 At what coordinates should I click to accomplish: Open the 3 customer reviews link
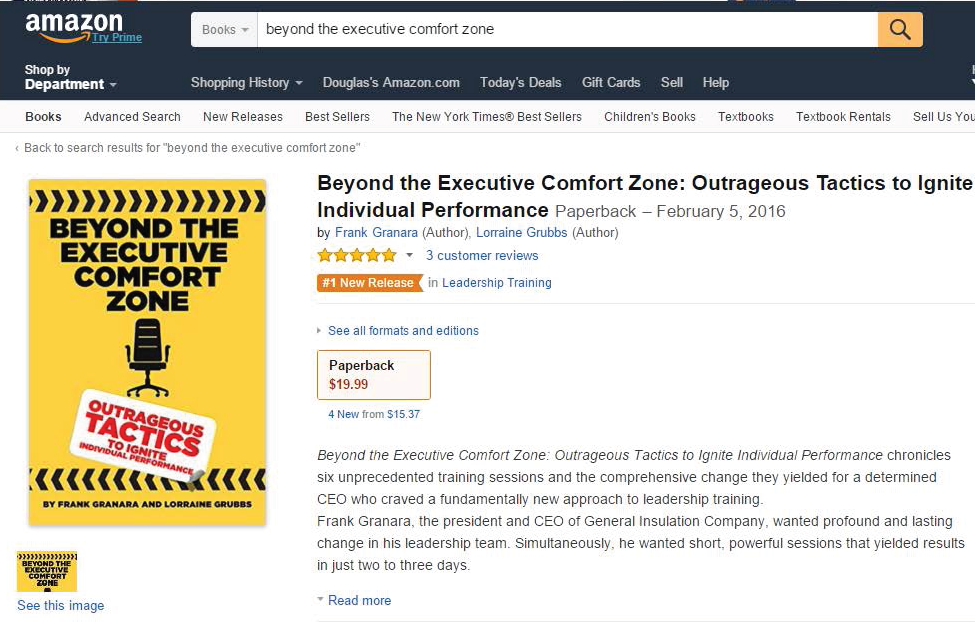click(482, 256)
